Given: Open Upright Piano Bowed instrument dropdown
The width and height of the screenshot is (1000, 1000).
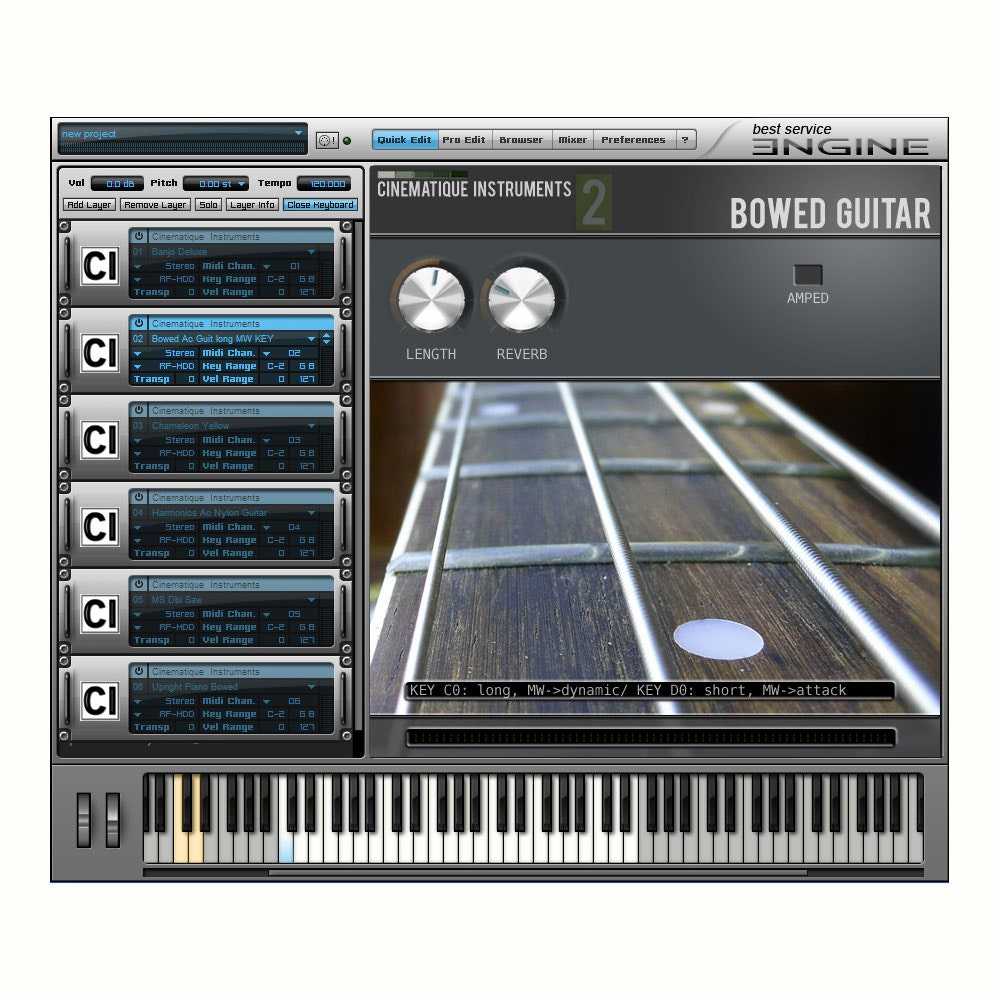Looking at the screenshot, I should coord(311,687).
